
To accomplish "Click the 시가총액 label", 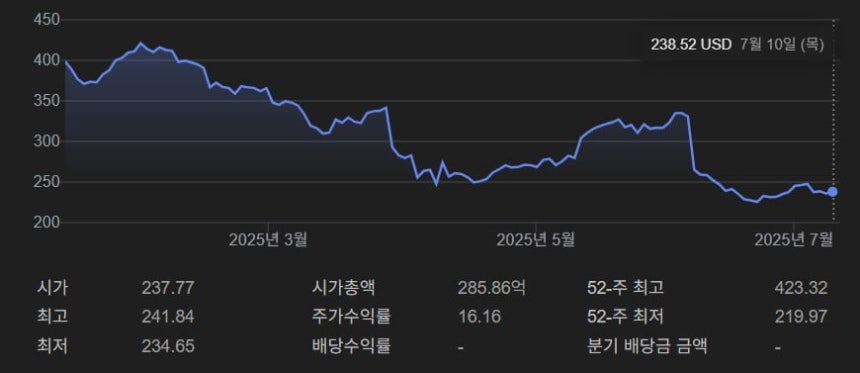I will (x=344, y=287).
